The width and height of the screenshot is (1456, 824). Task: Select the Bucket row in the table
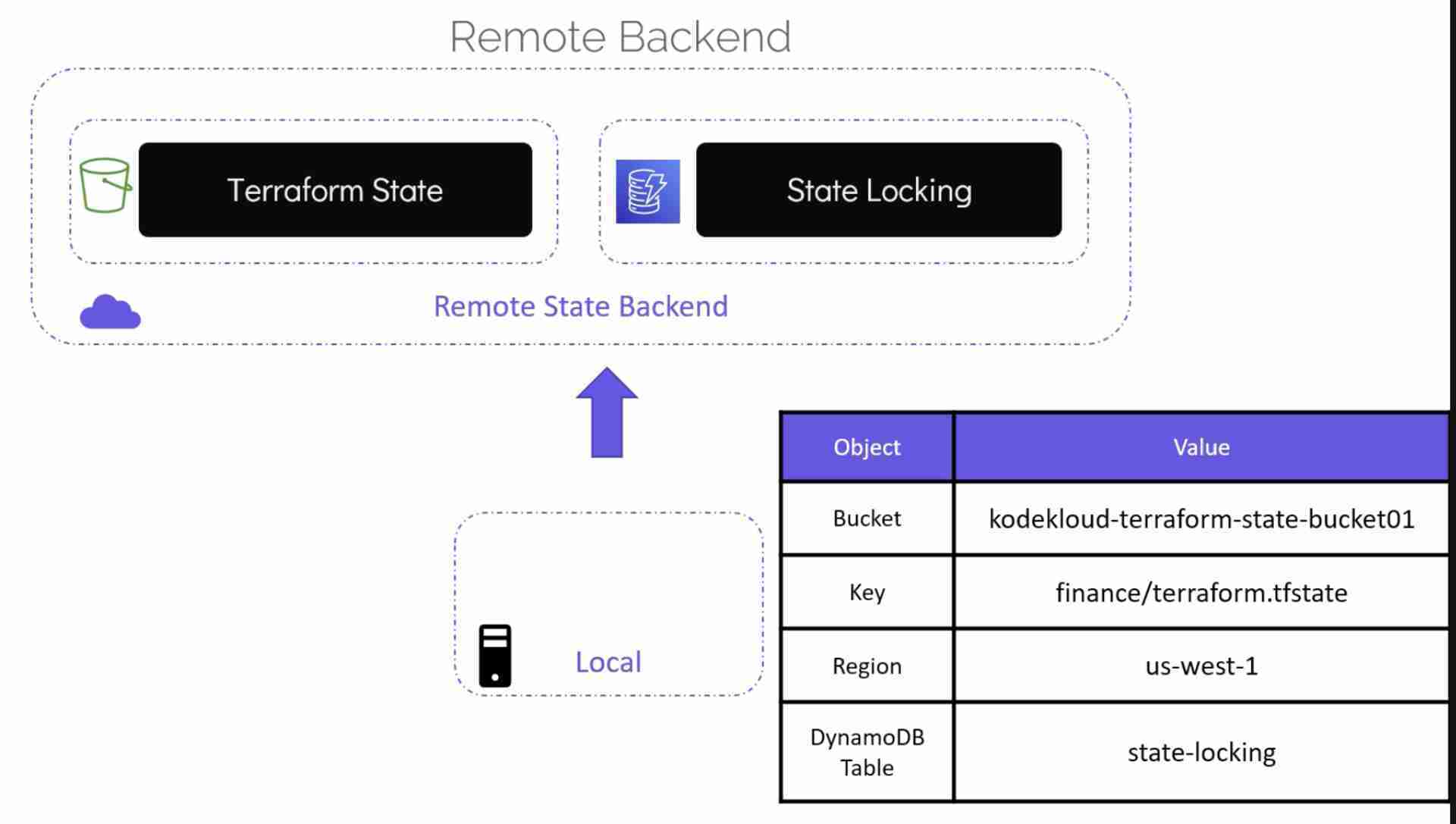pos(1115,518)
